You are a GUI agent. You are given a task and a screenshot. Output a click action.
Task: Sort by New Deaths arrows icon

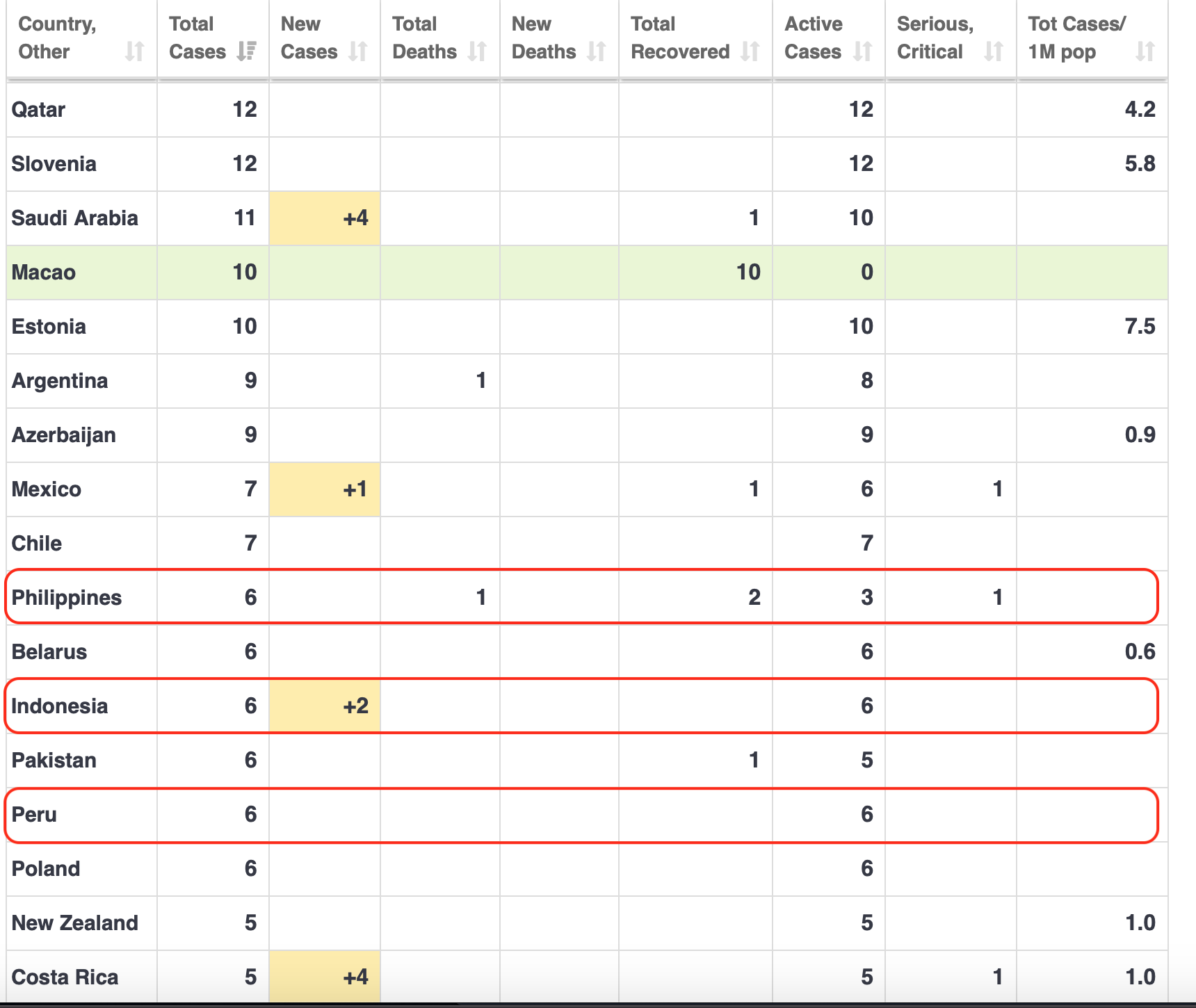(597, 51)
